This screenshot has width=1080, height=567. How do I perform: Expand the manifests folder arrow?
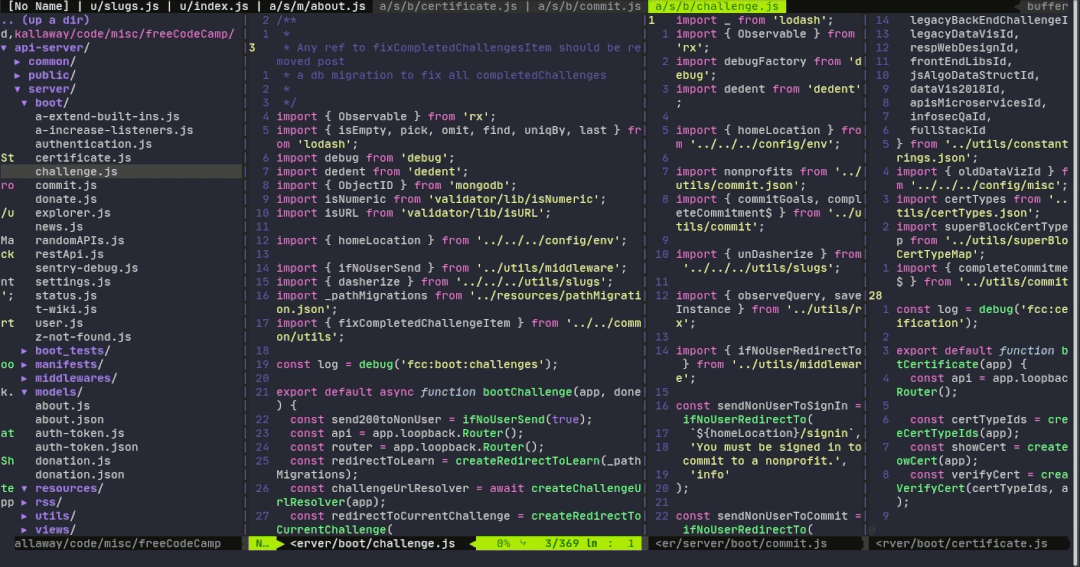pyautogui.click(x=25, y=364)
